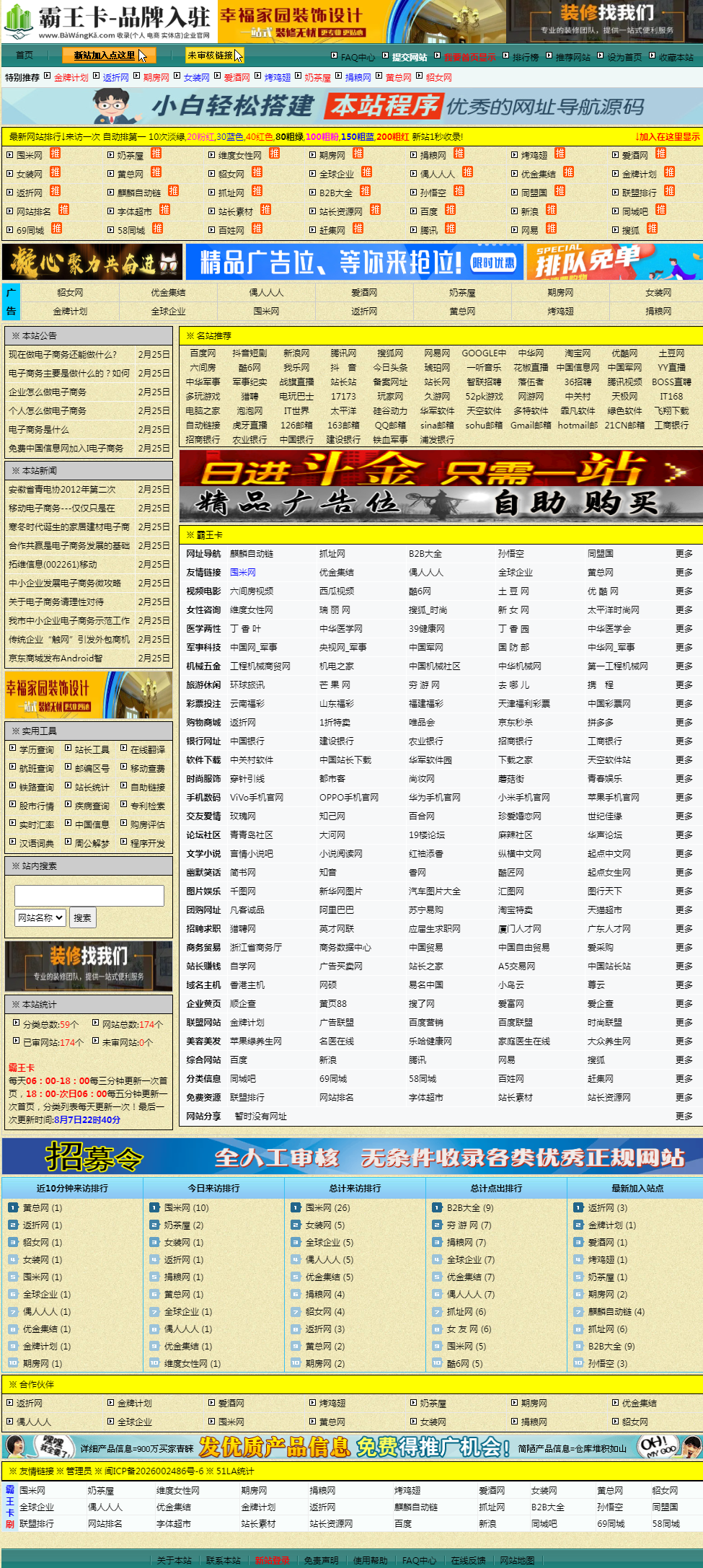
Task: Open the 小白轻松搭建 本站程序 banner
Action: pyautogui.click(x=352, y=106)
